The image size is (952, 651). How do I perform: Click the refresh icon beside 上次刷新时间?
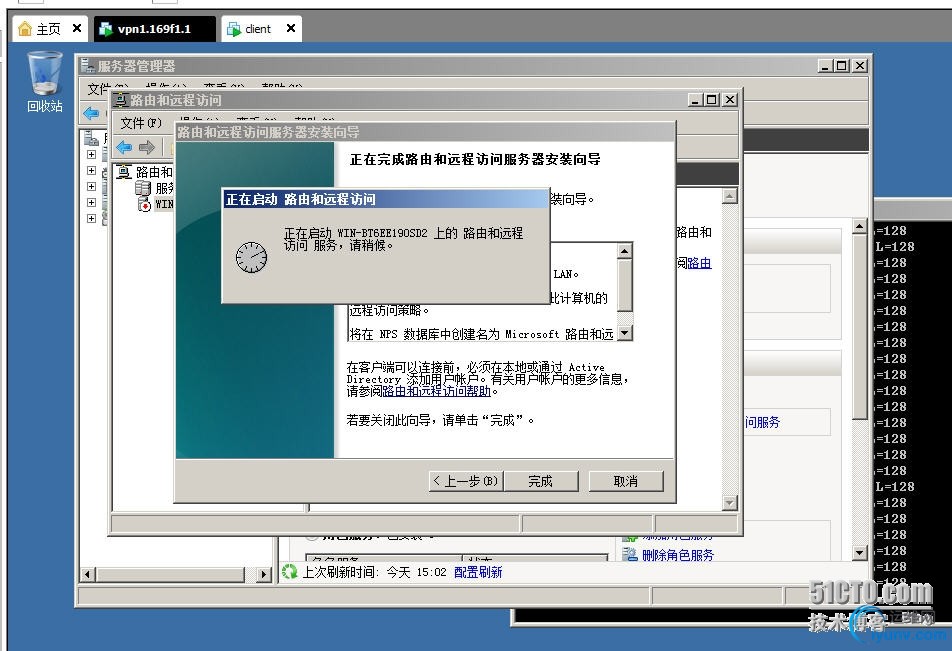290,571
